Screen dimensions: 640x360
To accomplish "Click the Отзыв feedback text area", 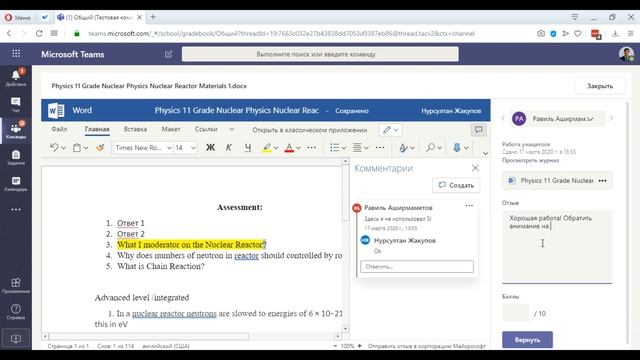I will tap(557, 247).
